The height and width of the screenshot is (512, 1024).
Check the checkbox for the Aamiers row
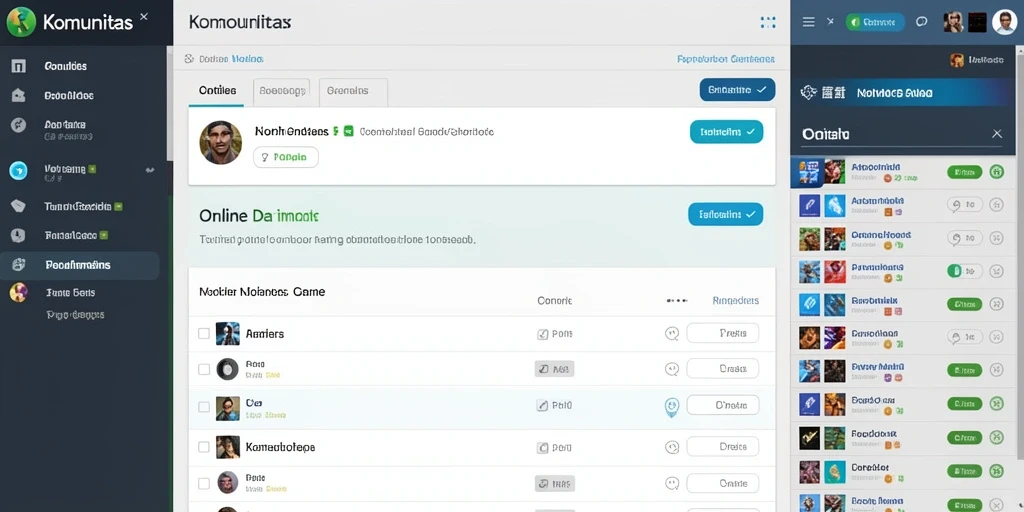(x=204, y=334)
